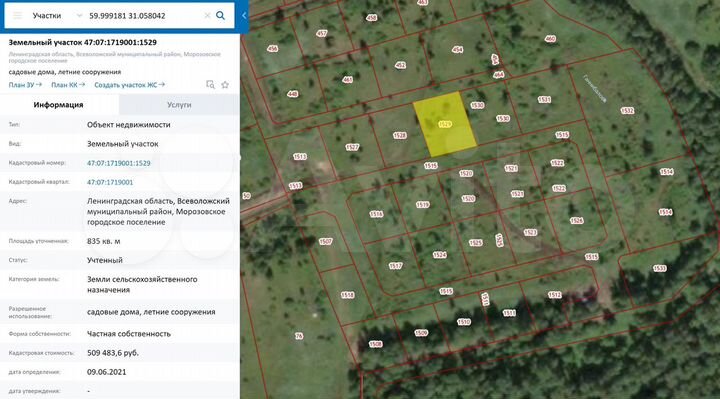Click the area value 835 кв. м
This screenshot has height=399, width=720.
click(x=104, y=241)
